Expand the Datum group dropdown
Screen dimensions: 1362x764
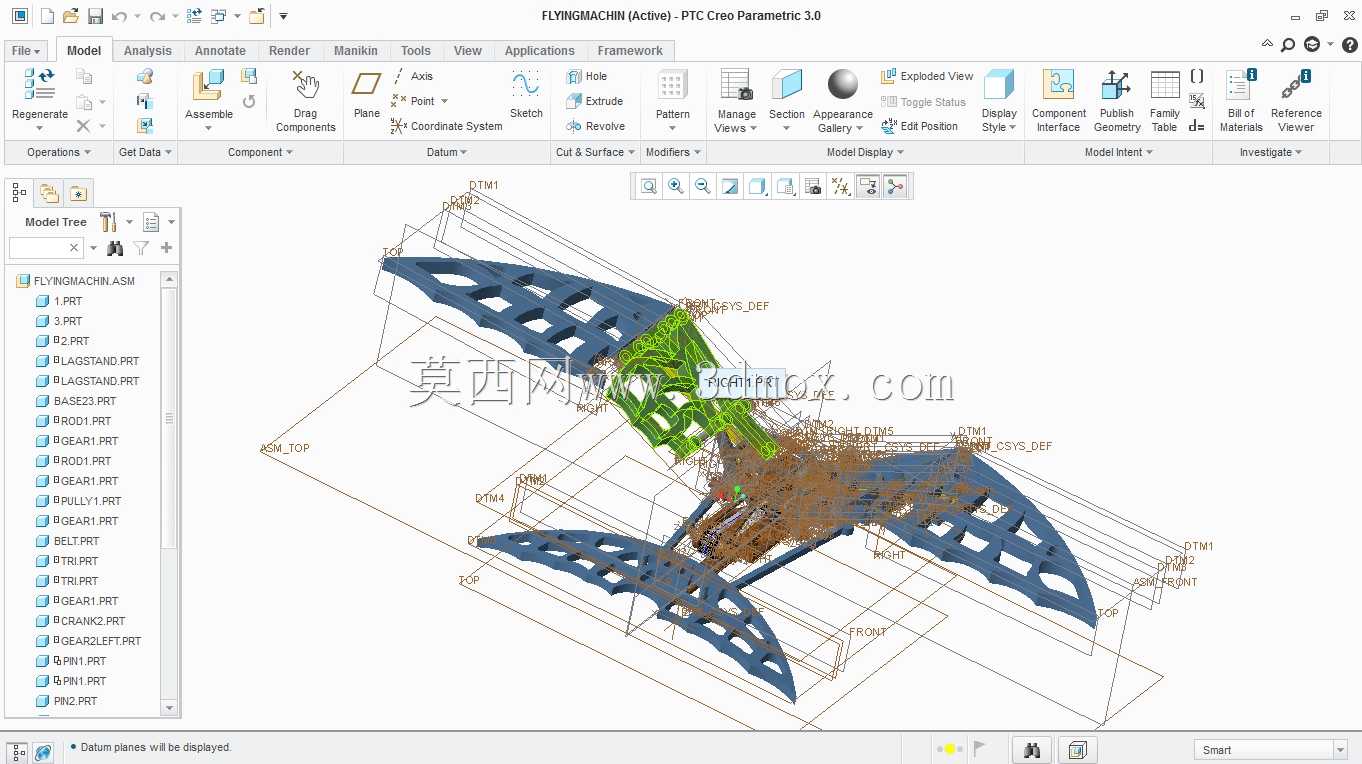447,152
